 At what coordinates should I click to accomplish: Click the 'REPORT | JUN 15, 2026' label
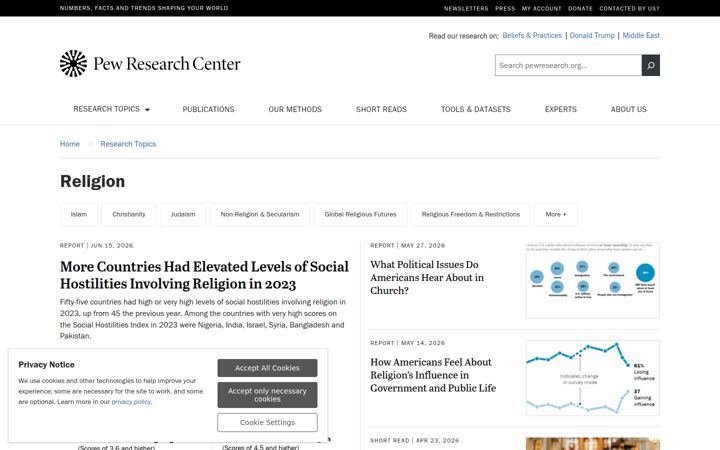click(96, 246)
